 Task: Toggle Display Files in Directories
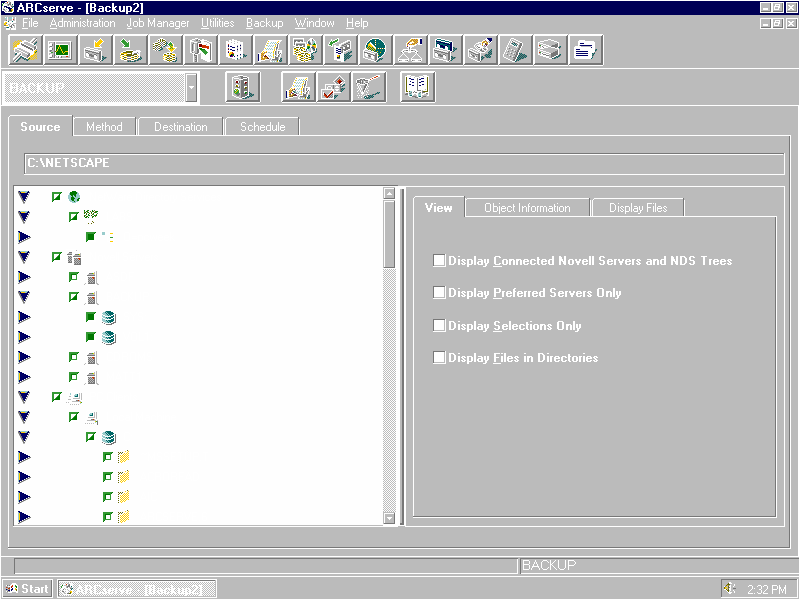pos(439,357)
